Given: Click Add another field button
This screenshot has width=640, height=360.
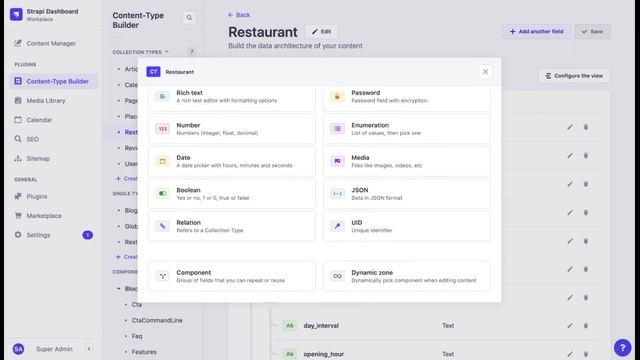Looking at the screenshot, I should (x=536, y=31).
